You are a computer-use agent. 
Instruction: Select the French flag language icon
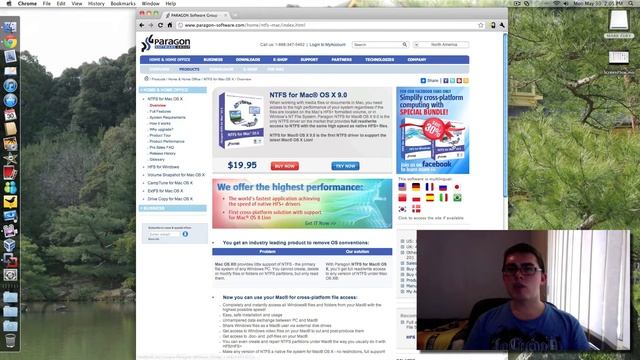429,187
